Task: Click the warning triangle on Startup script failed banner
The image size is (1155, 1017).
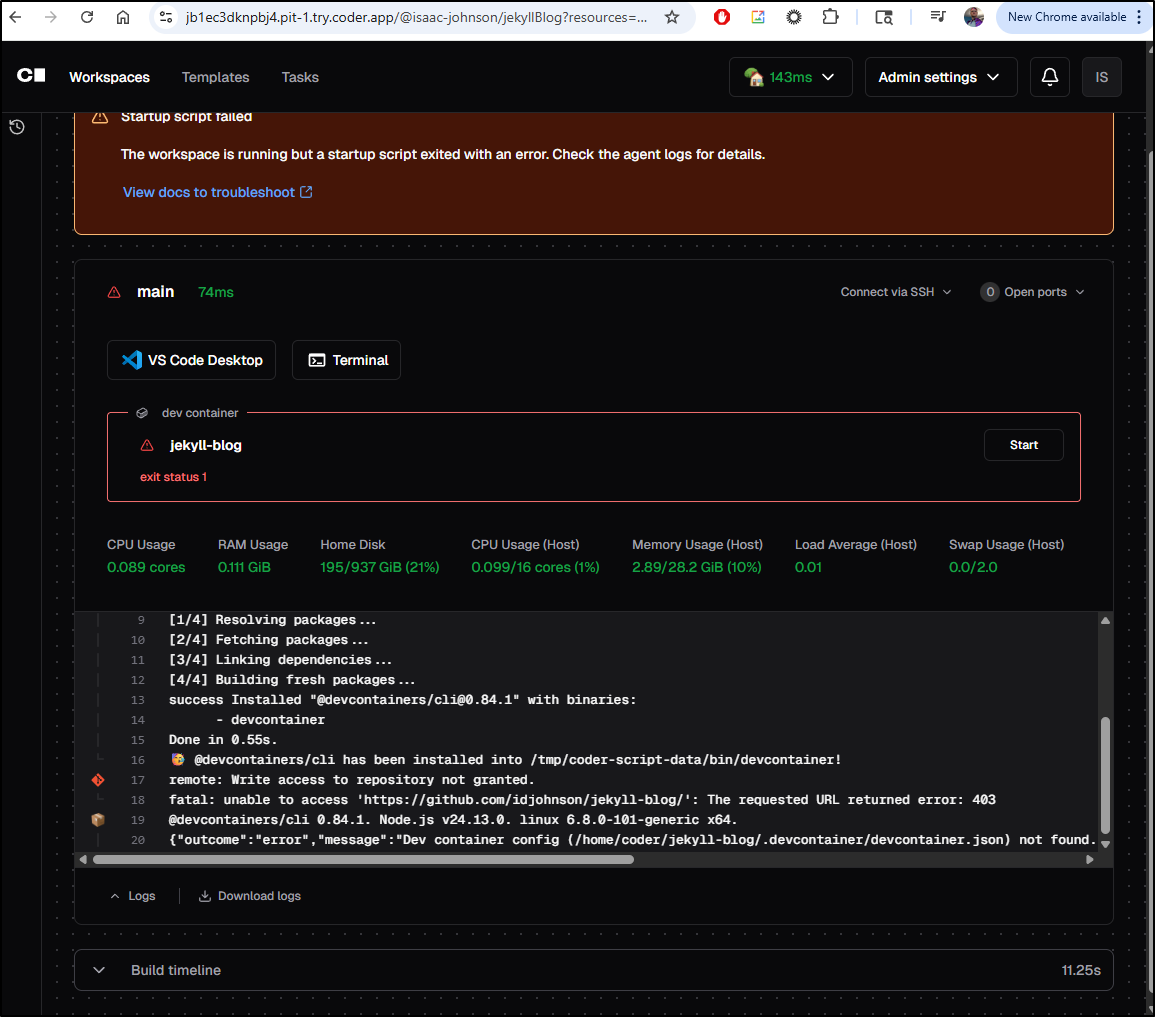Action: click(99, 116)
